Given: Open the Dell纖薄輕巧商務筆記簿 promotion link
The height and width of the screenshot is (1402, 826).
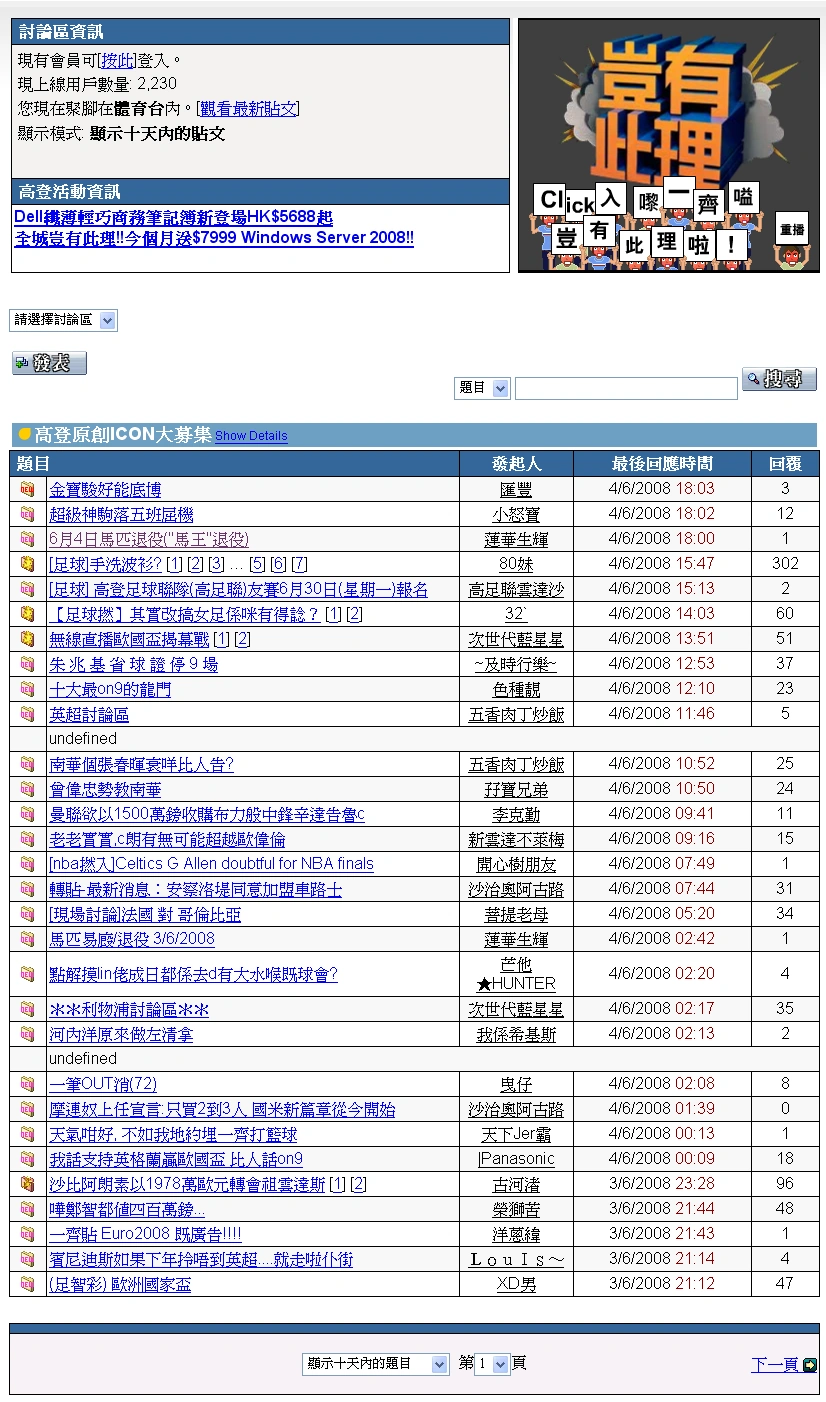Looking at the screenshot, I should (x=174, y=217).
